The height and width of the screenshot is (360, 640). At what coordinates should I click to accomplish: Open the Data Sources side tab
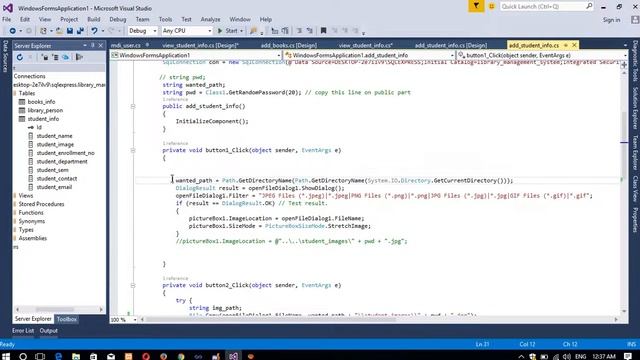point(5,56)
